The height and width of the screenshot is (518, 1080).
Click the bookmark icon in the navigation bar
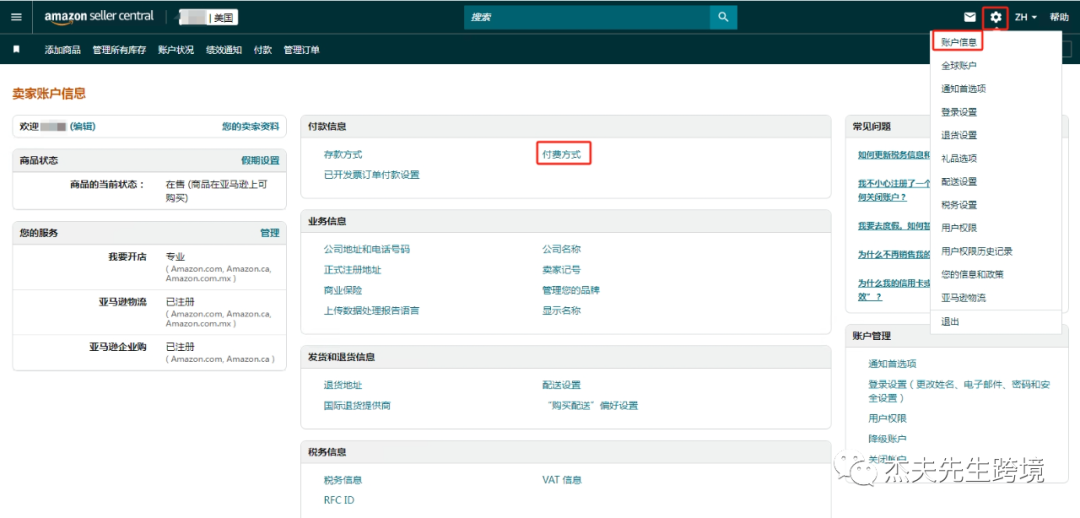tap(17, 50)
